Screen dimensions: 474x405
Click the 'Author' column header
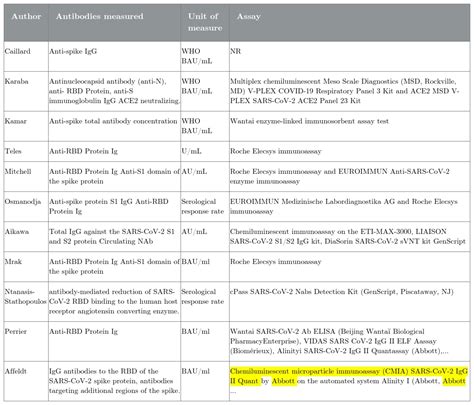[x=26, y=22]
